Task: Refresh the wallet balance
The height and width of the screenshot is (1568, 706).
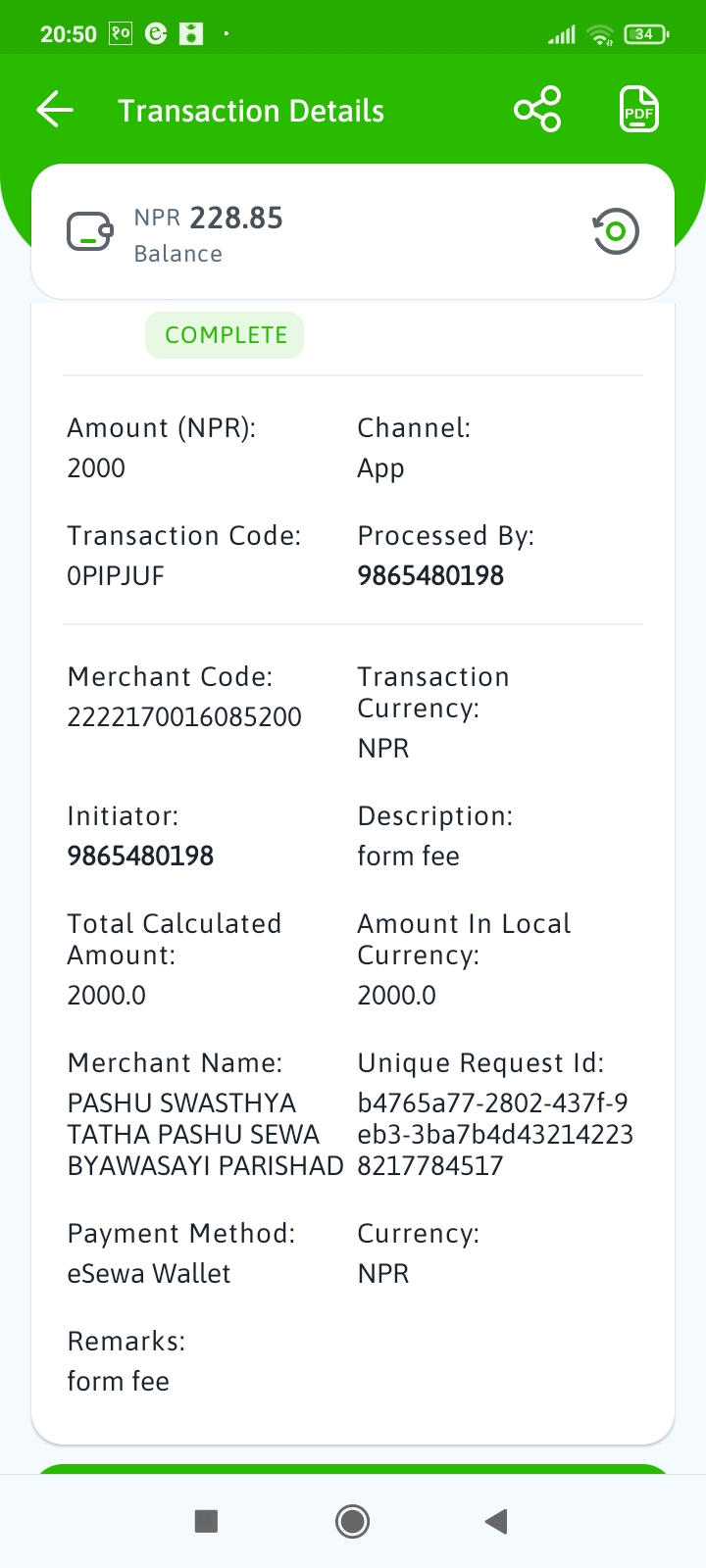Action: 616,232
